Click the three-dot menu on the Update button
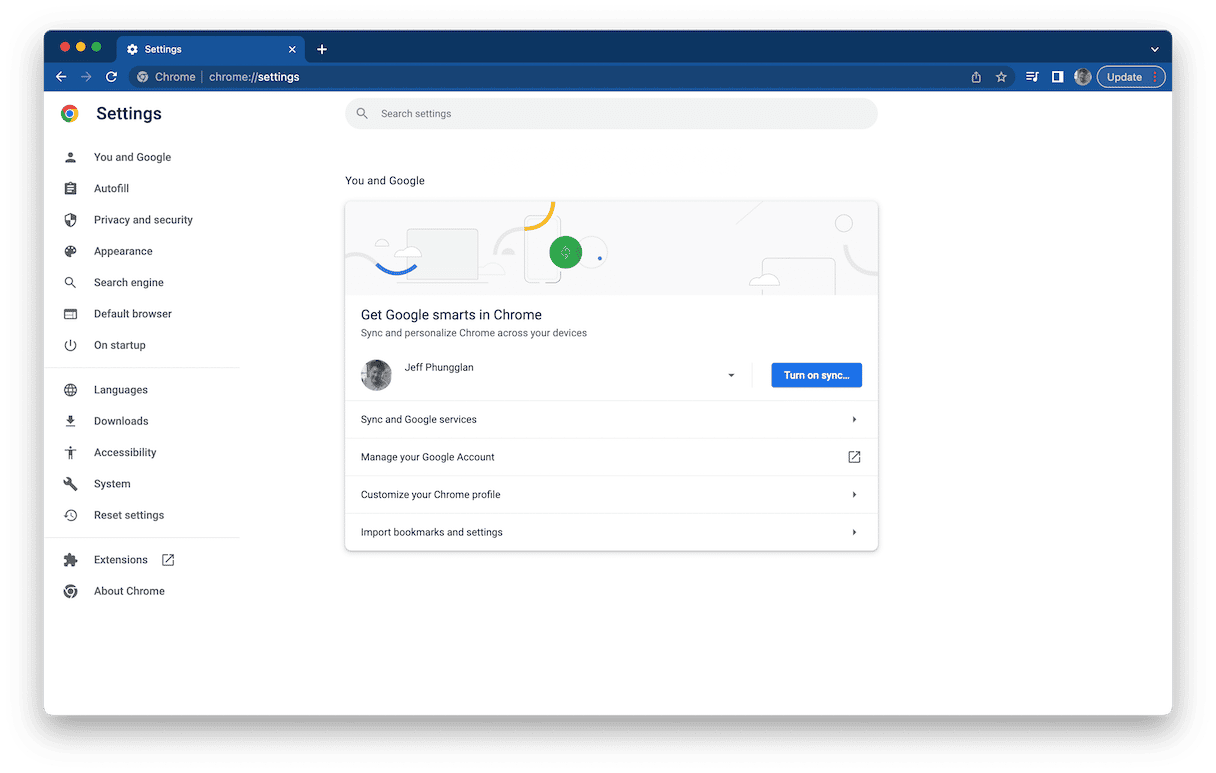Screen dimensions: 1216x773 click(x=1155, y=77)
